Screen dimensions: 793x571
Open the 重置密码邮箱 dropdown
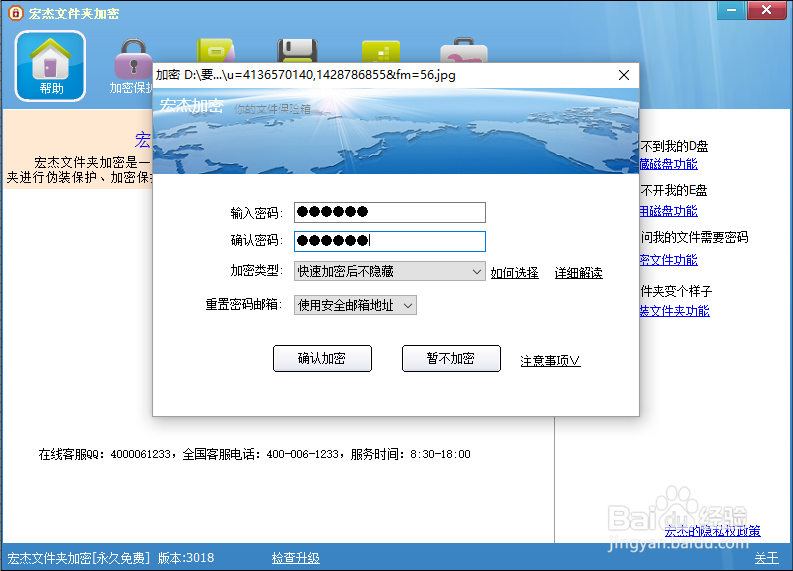click(355, 305)
